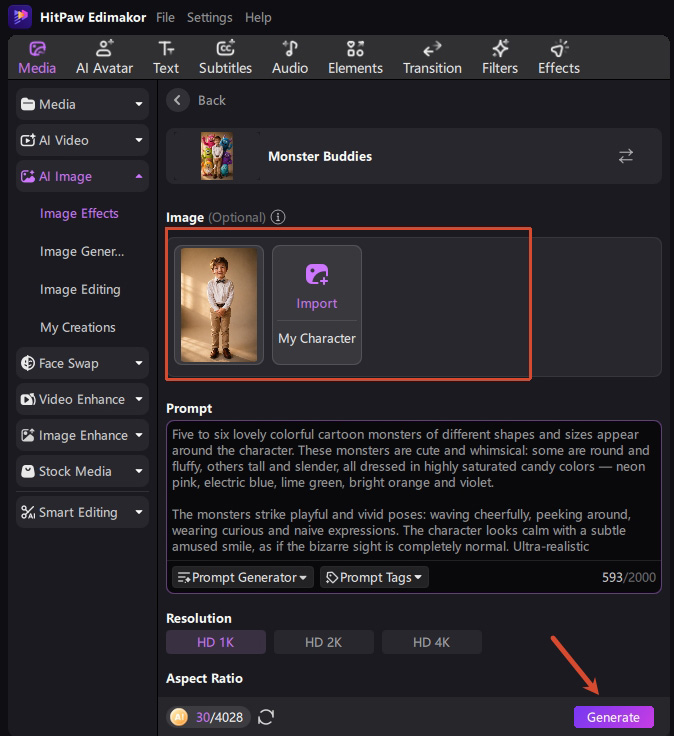Screen dimensions: 674x736
Task: Click the Back arrow icon
Action: 178,100
